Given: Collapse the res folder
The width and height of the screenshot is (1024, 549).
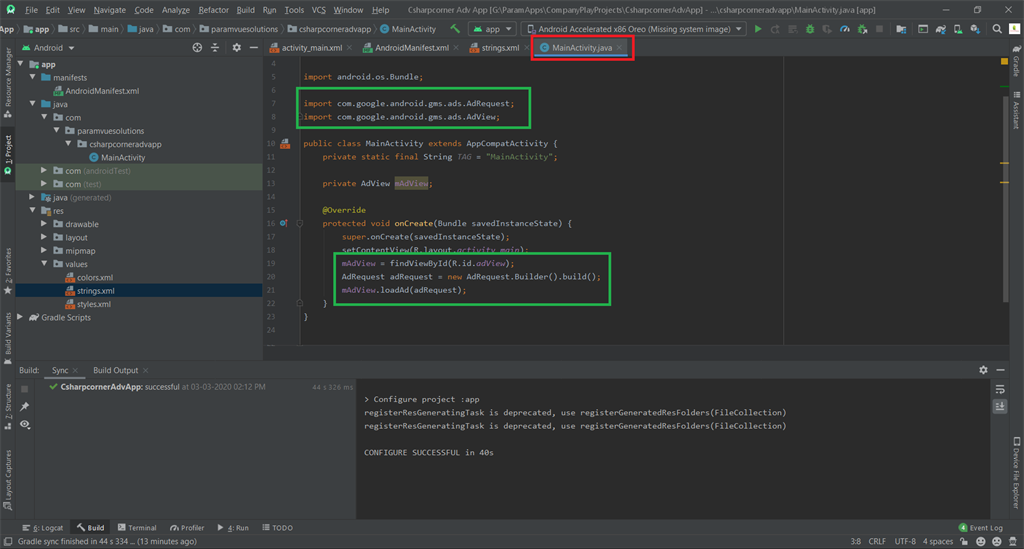Looking at the screenshot, I should (33, 210).
